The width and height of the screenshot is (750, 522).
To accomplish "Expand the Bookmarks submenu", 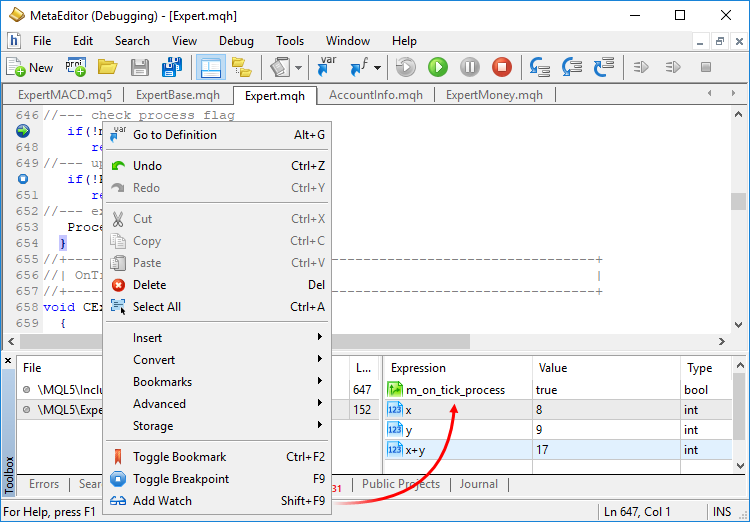I will coord(218,382).
